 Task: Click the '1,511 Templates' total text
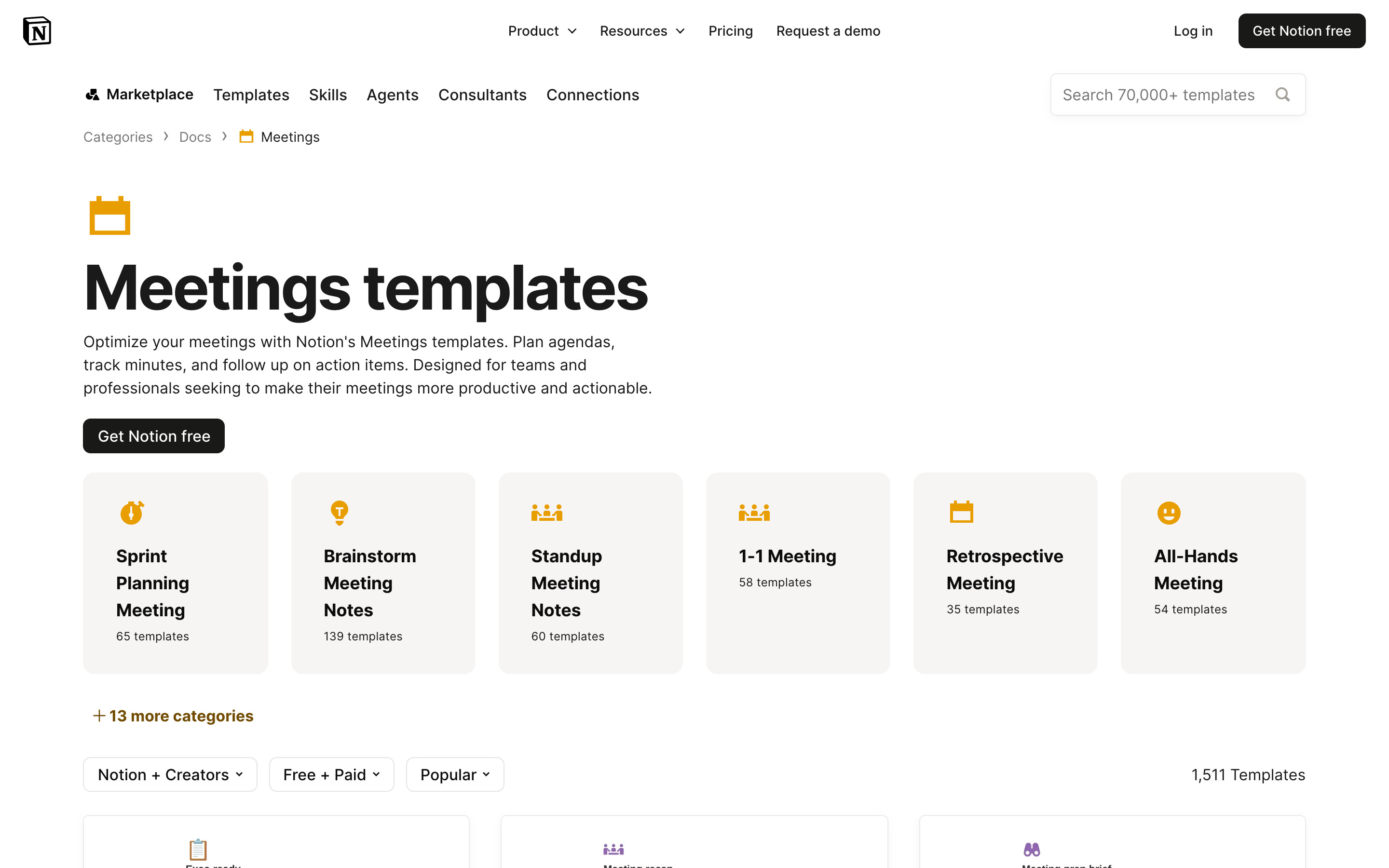(1248, 774)
